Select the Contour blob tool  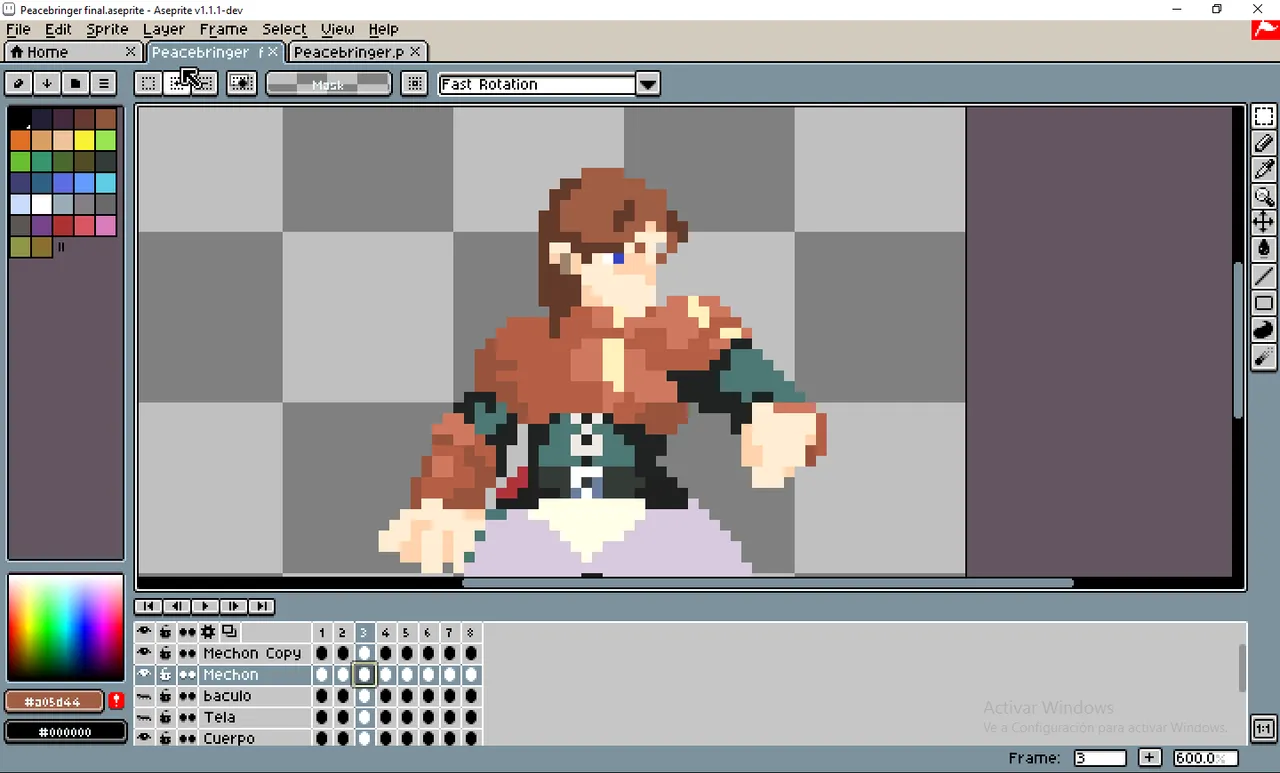(1263, 329)
